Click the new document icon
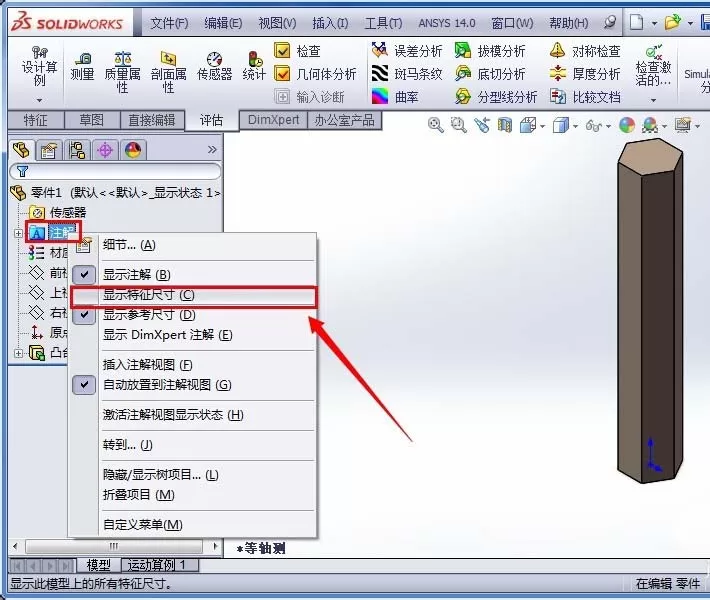 click(637, 22)
